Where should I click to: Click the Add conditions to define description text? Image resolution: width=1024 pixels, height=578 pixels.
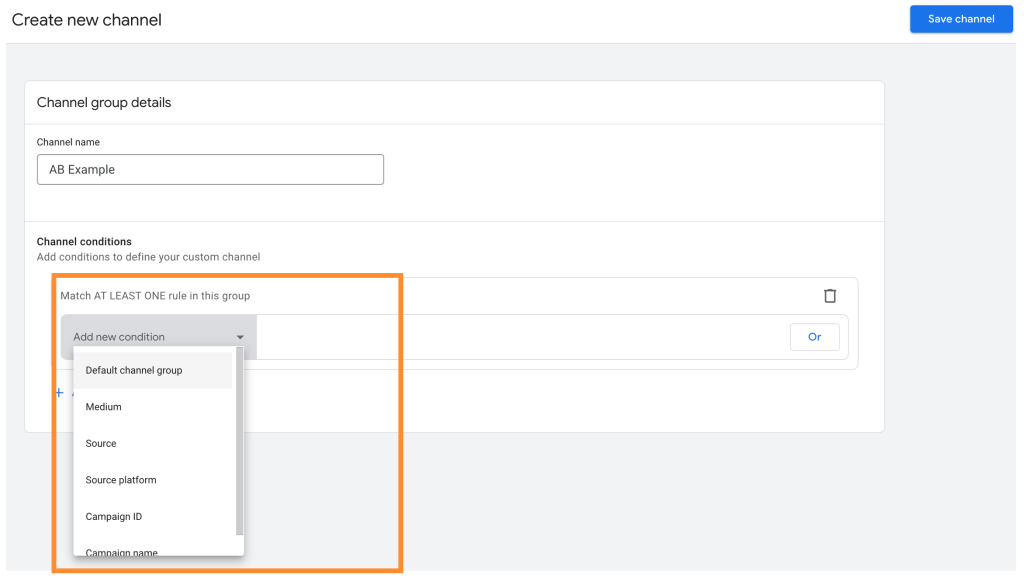(148, 257)
